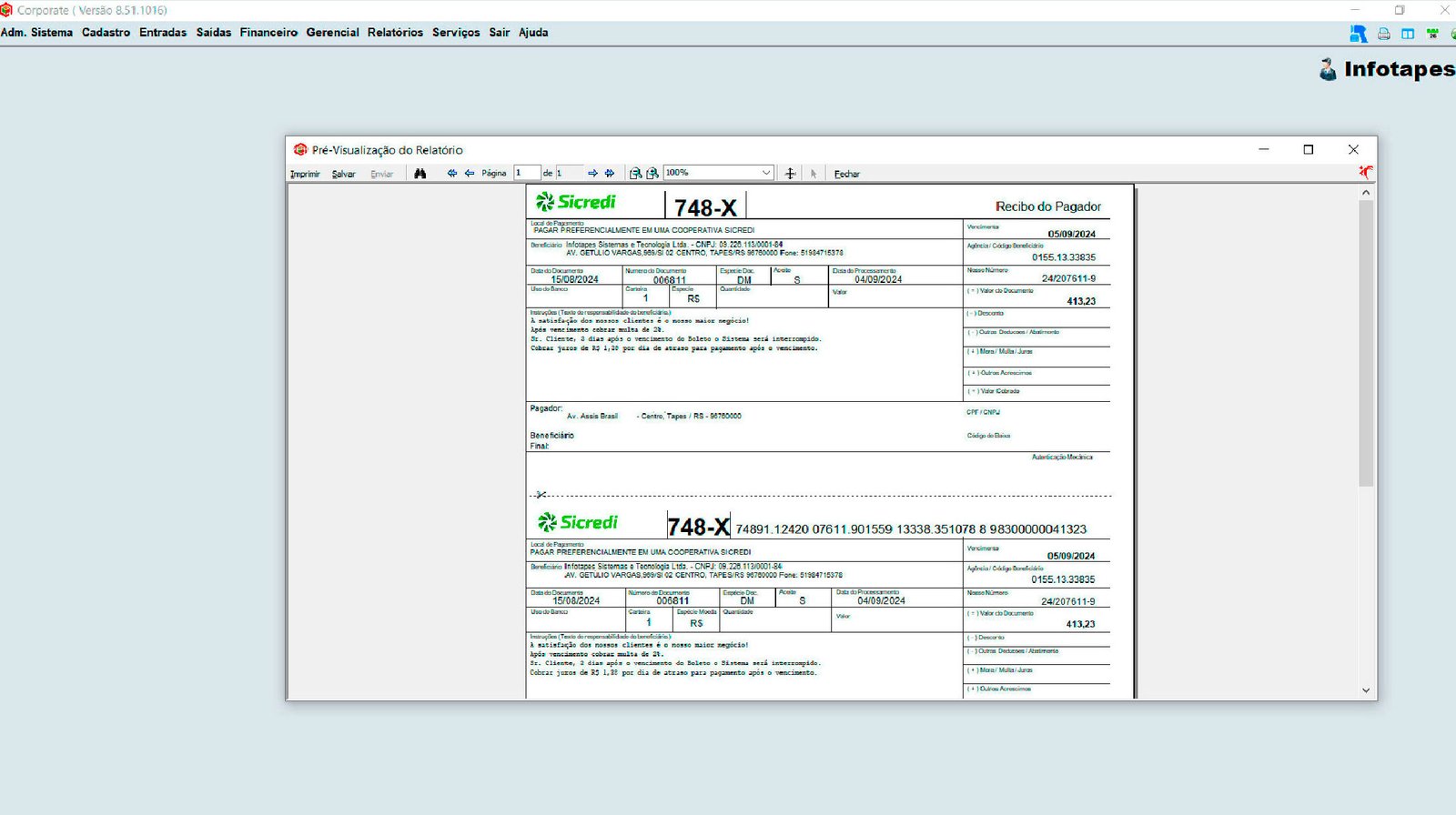Click the 'Recibo do Pagador' heading
Screen dimensions: 1456x815
1047,206
